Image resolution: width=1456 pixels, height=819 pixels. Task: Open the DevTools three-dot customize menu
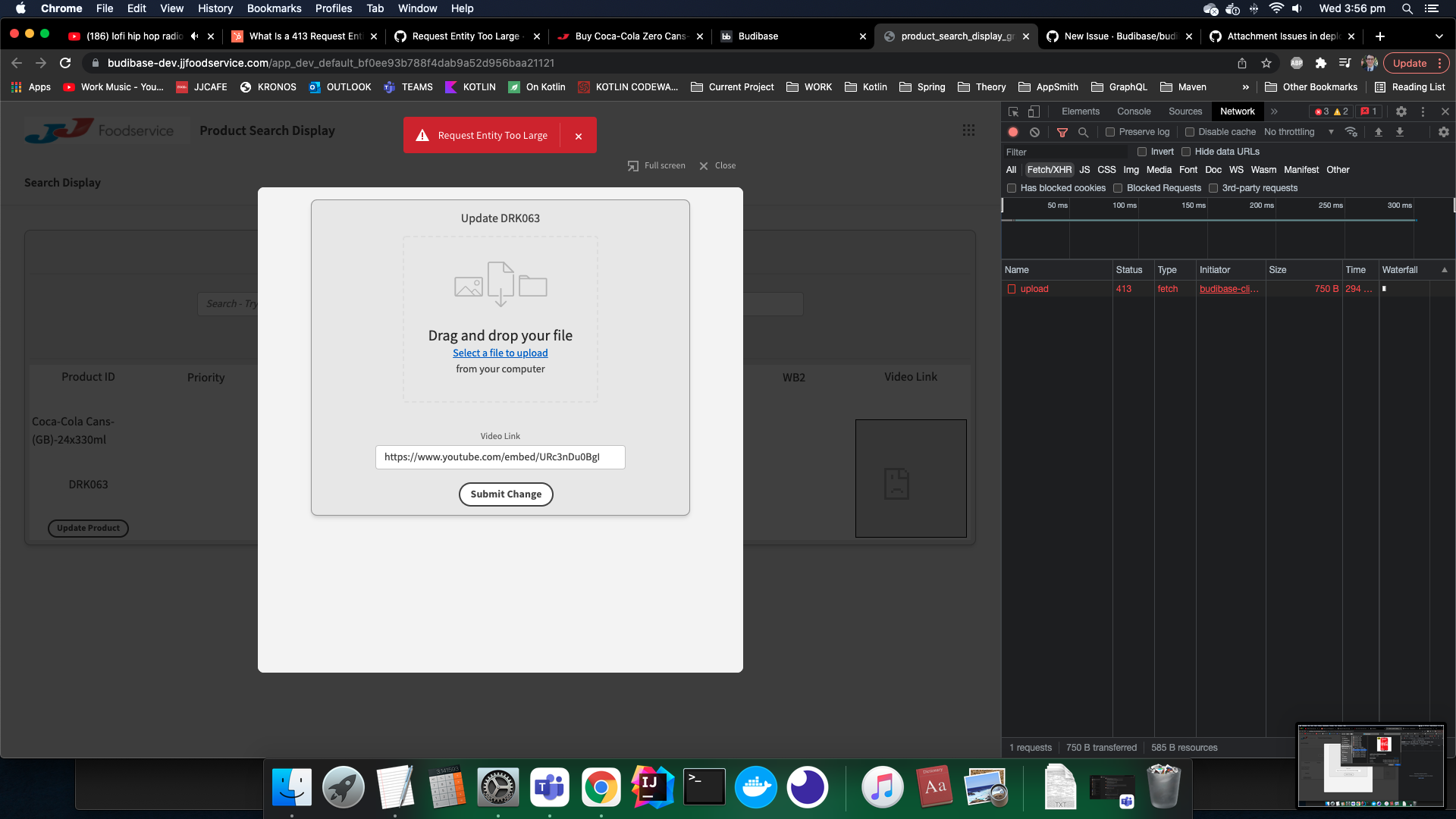click(x=1423, y=111)
